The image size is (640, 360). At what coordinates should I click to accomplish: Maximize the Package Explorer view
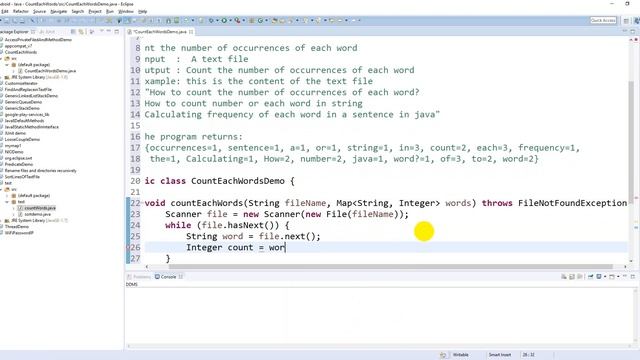tap(117, 31)
